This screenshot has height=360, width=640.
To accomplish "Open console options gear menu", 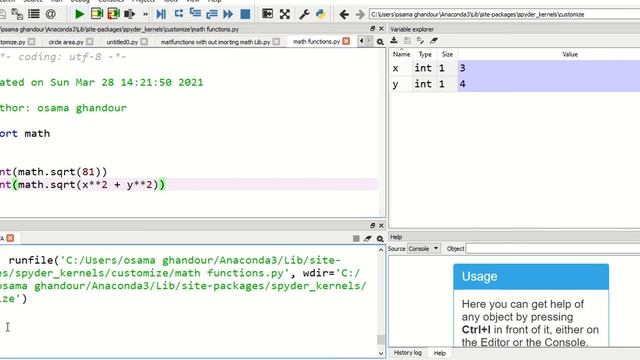I will (x=380, y=238).
